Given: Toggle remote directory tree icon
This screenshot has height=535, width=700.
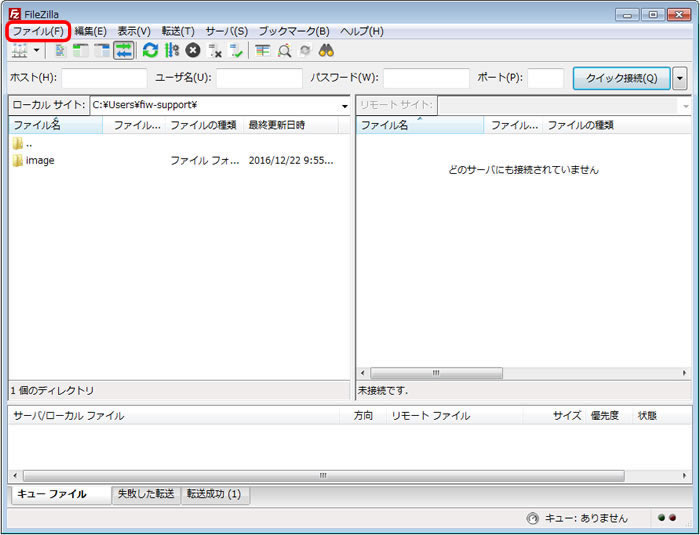Looking at the screenshot, I should click(x=102, y=51).
